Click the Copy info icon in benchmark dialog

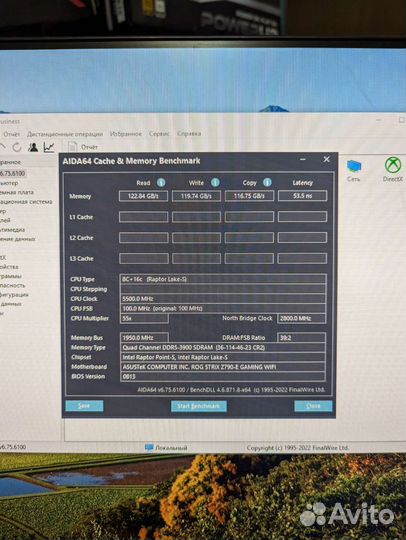tap(267, 182)
